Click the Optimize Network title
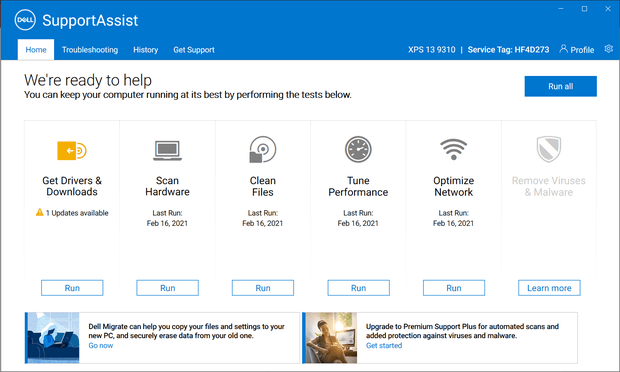 (454, 186)
